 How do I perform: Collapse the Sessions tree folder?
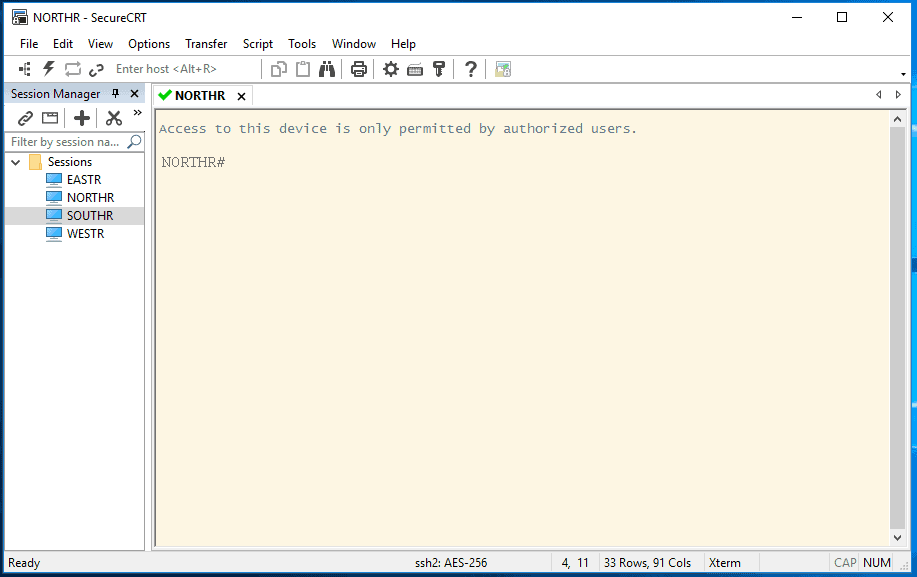tap(16, 162)
